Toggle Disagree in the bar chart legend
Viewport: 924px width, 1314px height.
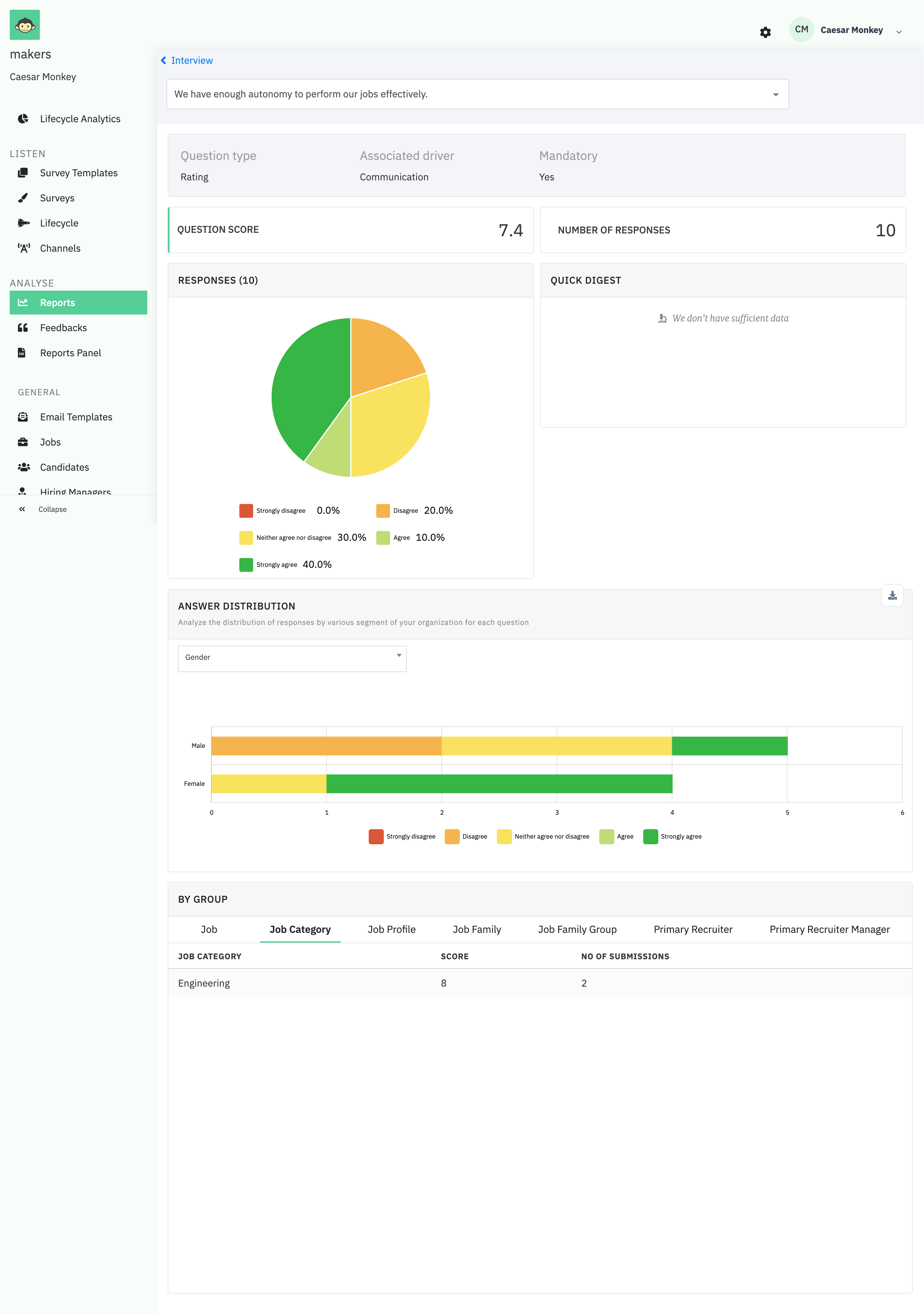click(x=466, y=836)
